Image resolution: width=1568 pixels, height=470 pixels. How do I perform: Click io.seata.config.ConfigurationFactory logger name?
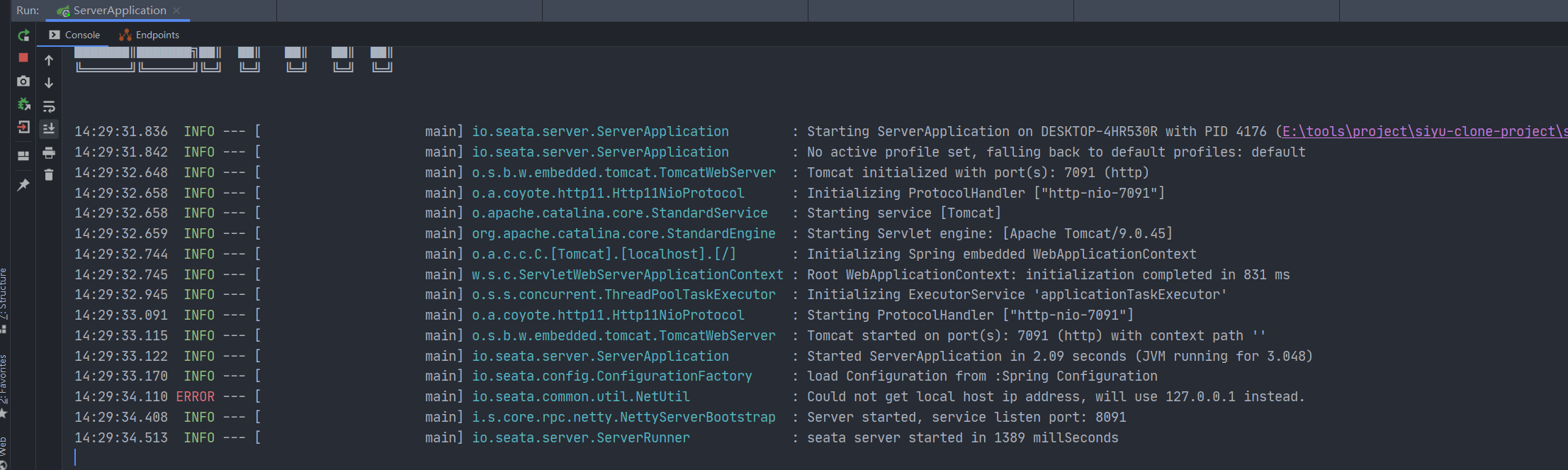pyautogui.click(x=612, y=376)
